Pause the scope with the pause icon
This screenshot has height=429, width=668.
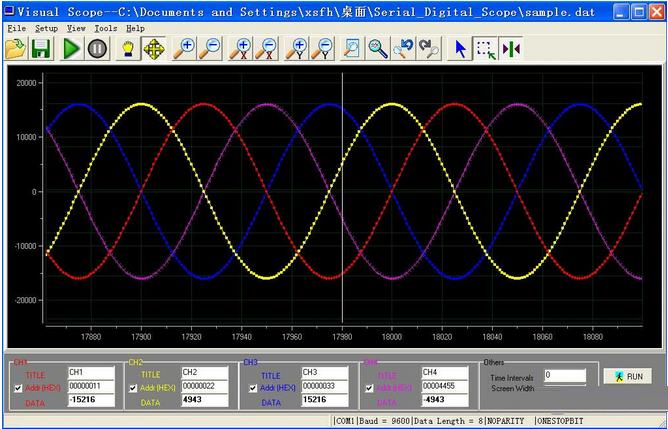click(x=97, y=48)
